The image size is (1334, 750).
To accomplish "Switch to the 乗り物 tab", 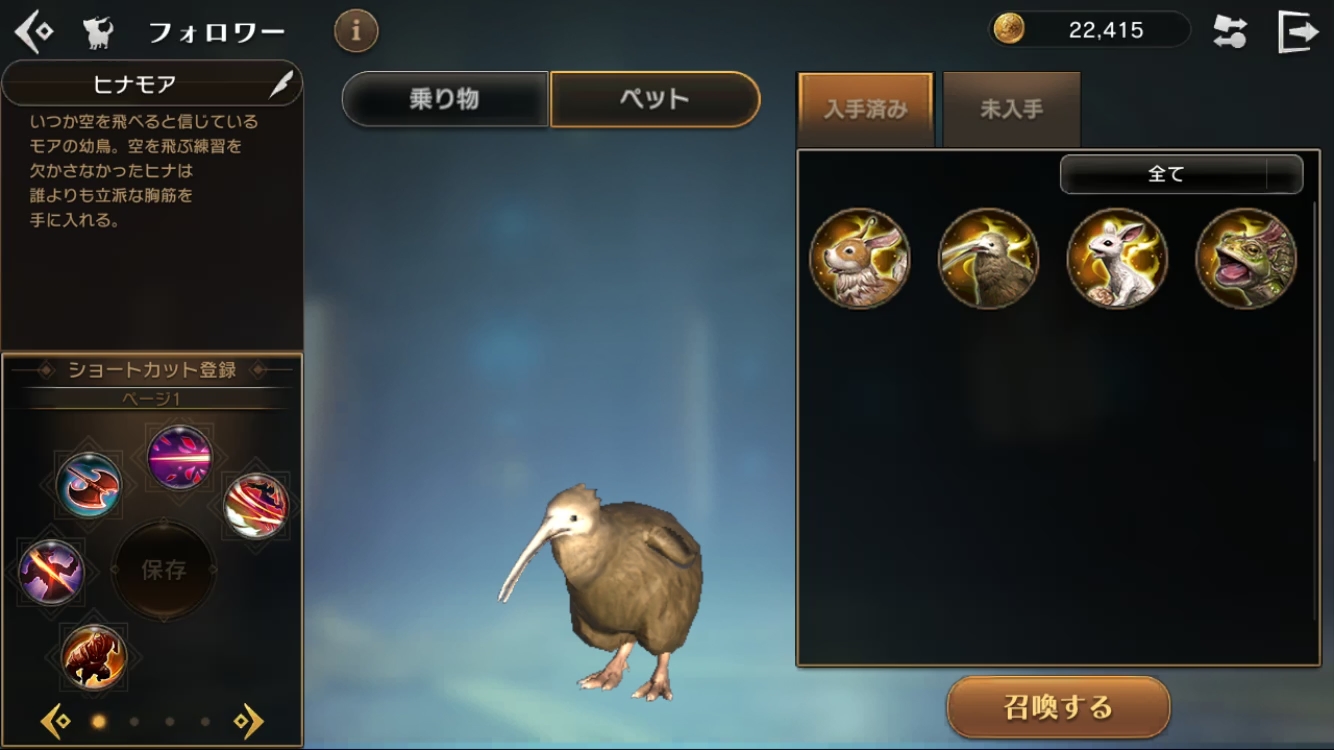I will pyautogui.click(x=445, y=99).
